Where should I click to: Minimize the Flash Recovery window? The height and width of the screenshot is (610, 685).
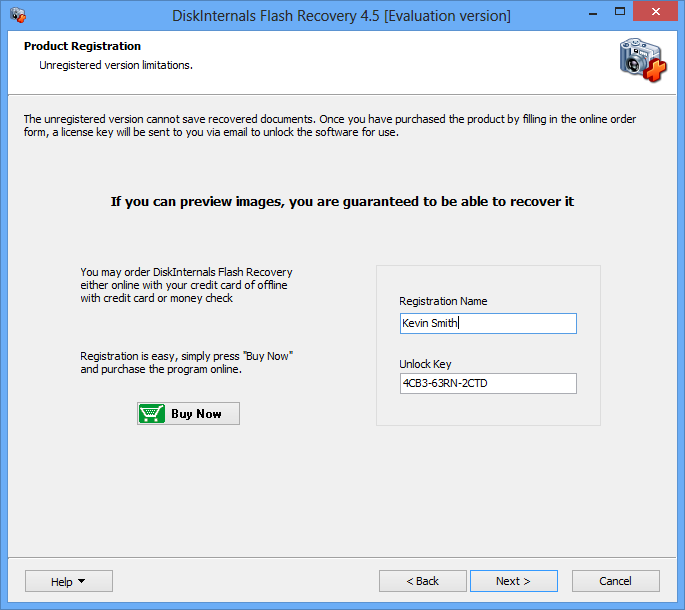tap(593, 13)
